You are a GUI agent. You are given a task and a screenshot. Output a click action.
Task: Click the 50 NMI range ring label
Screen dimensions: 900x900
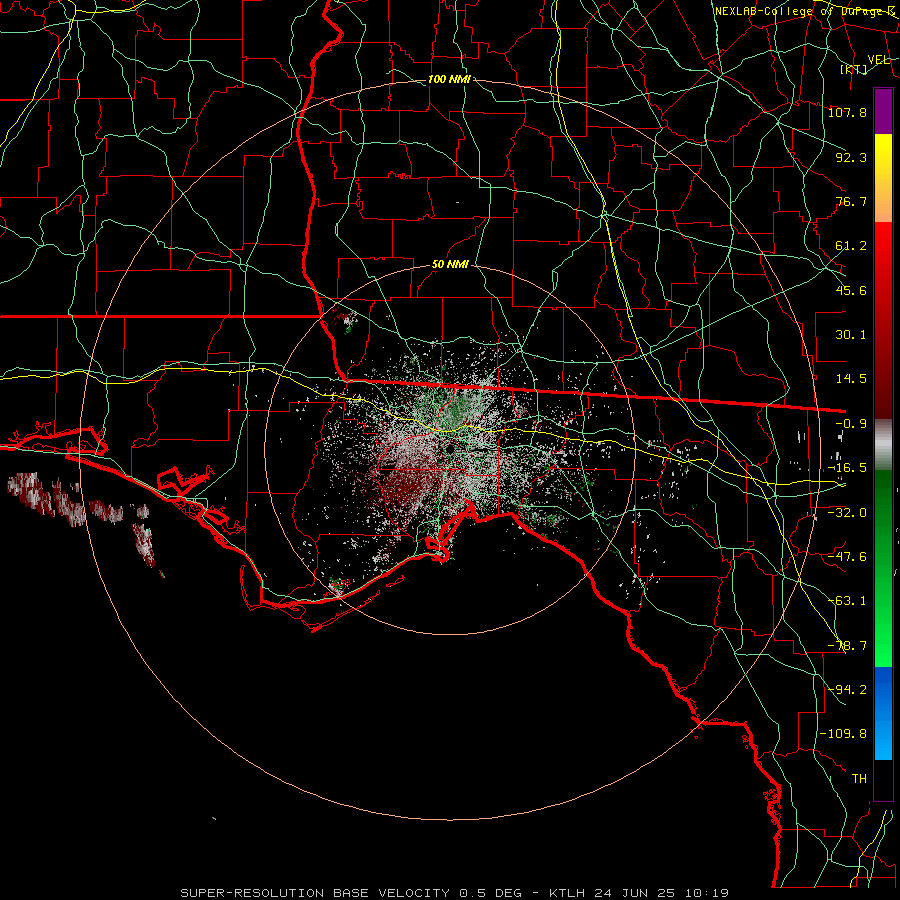(x=450, y=265)
